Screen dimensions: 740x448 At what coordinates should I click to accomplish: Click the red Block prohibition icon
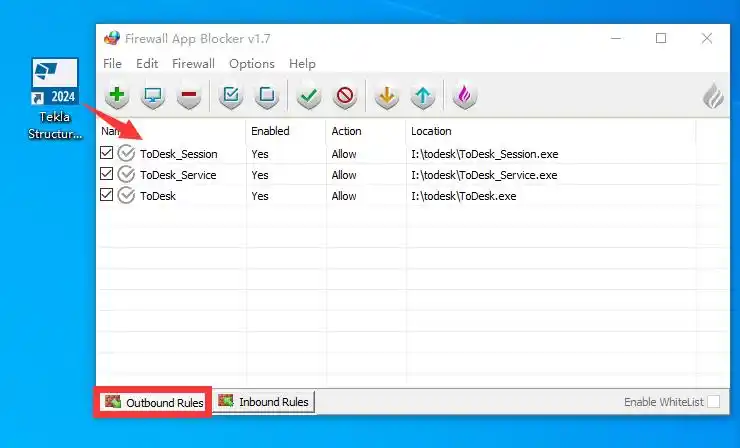345,96
